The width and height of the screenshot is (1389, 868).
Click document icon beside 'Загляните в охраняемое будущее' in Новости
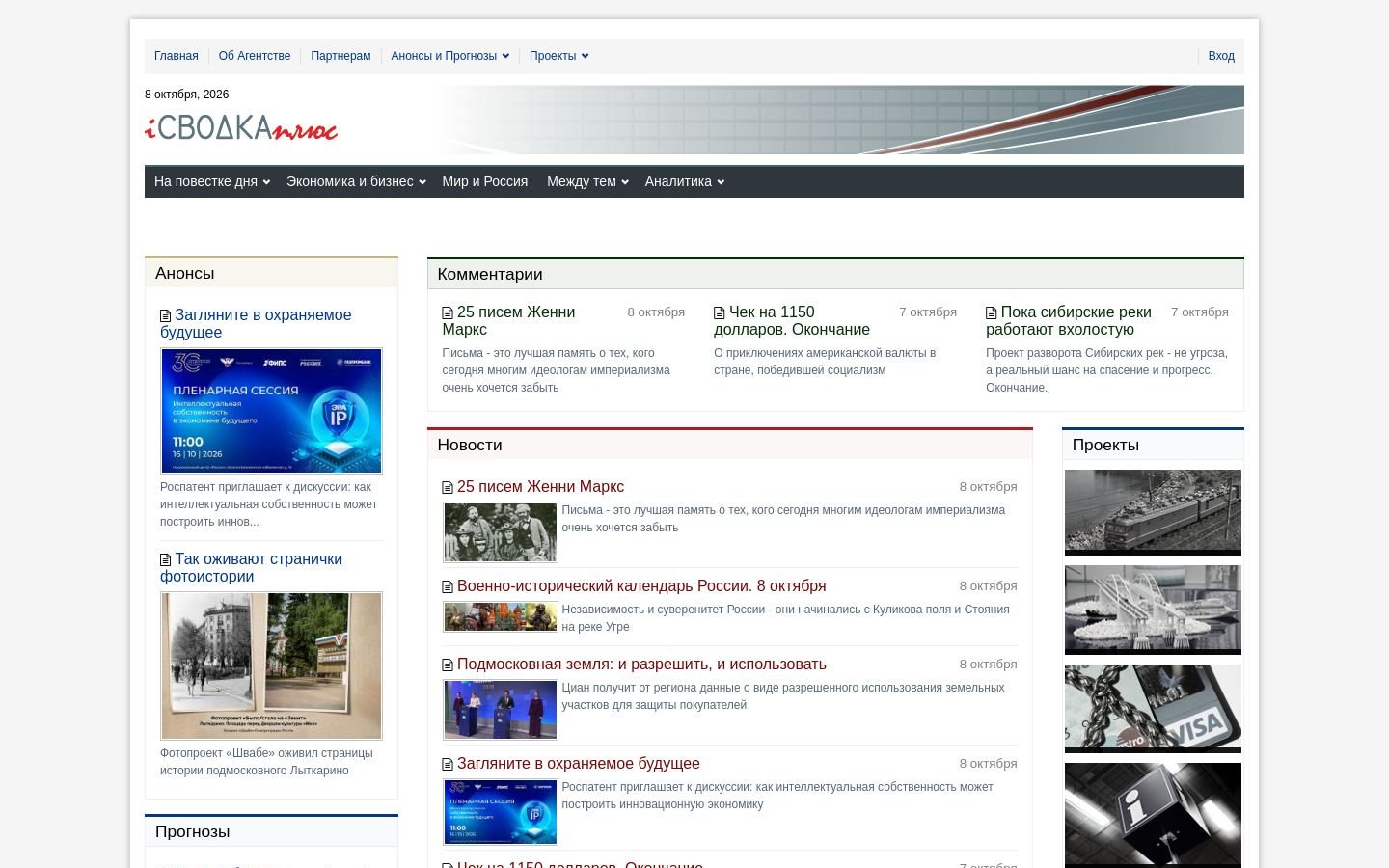click(x=448, y=764)
